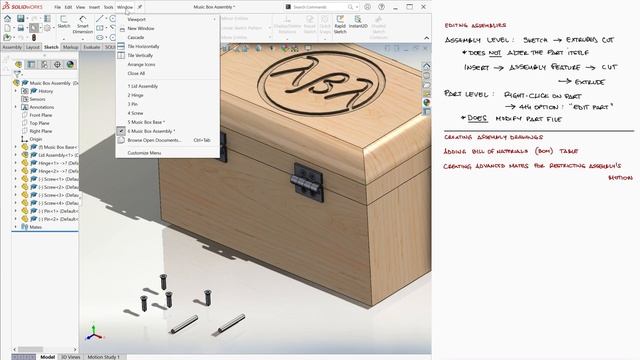Open the FeatureManager design tree tab

click(x=18, y=64)
